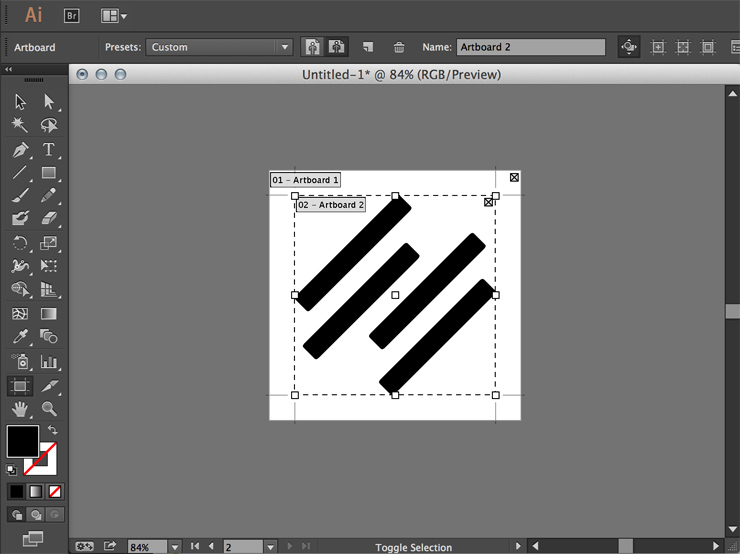Pick the Warp tool
This screenshot has height=554, width=740.
[x=20, y=266]
